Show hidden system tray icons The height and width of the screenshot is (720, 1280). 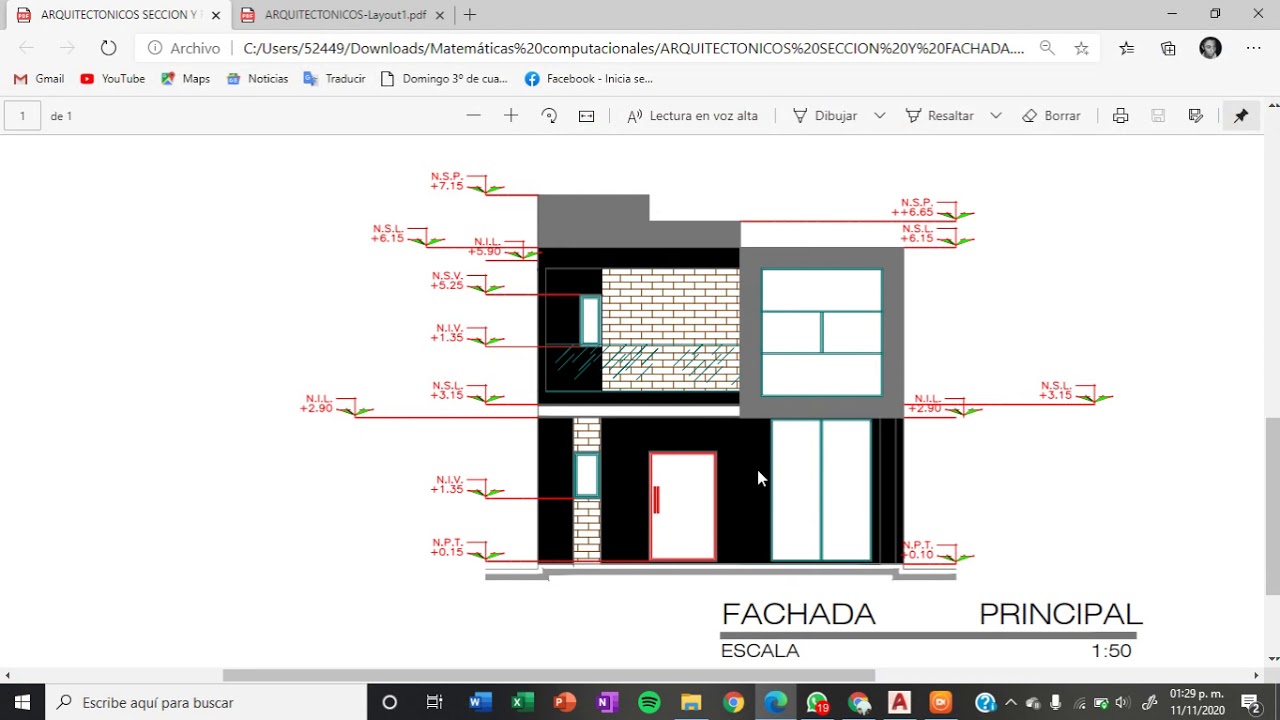[1010, 703]
